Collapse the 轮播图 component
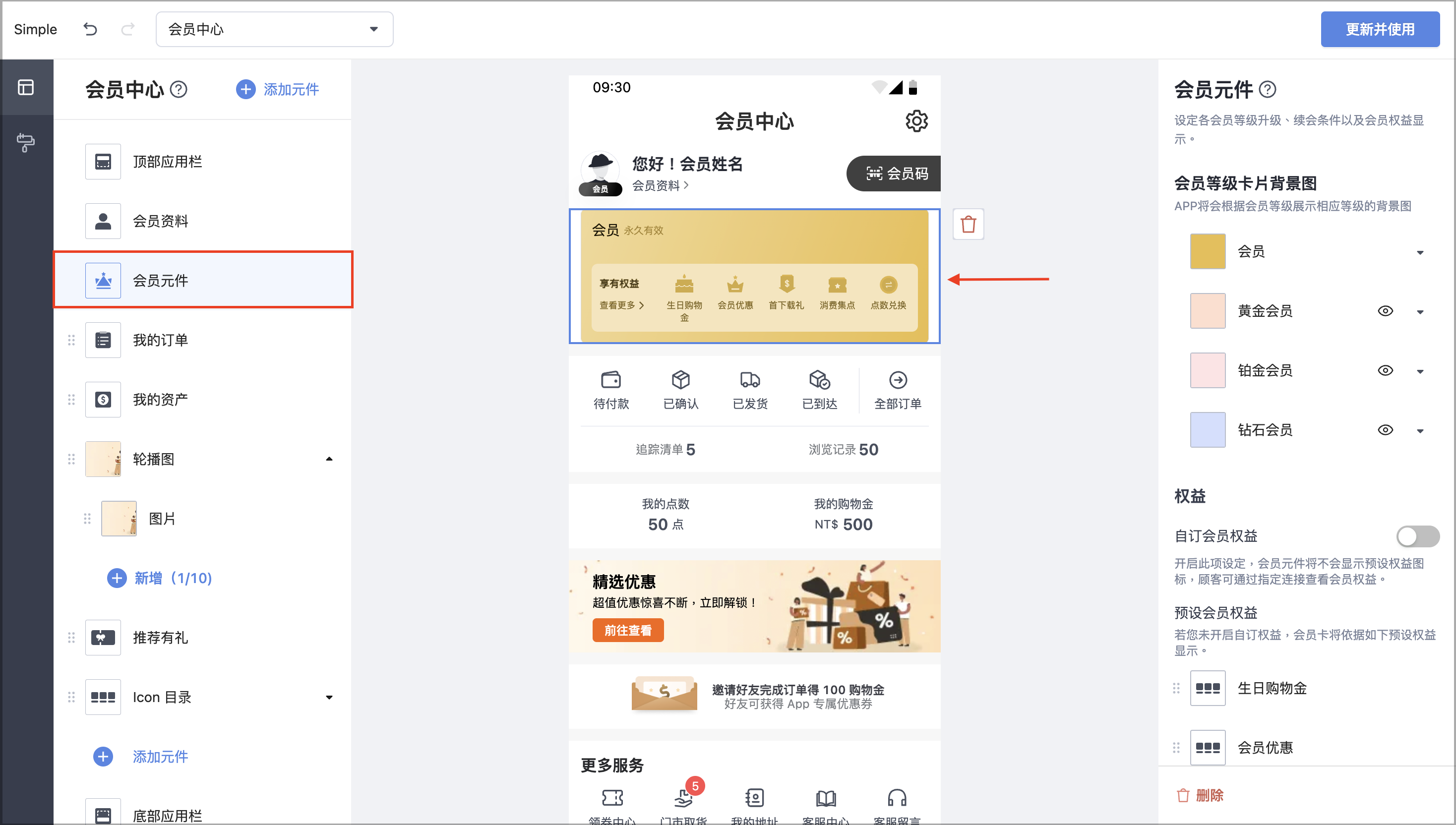1456x825 pixels. pyautogui.click(x=329, y=459)
